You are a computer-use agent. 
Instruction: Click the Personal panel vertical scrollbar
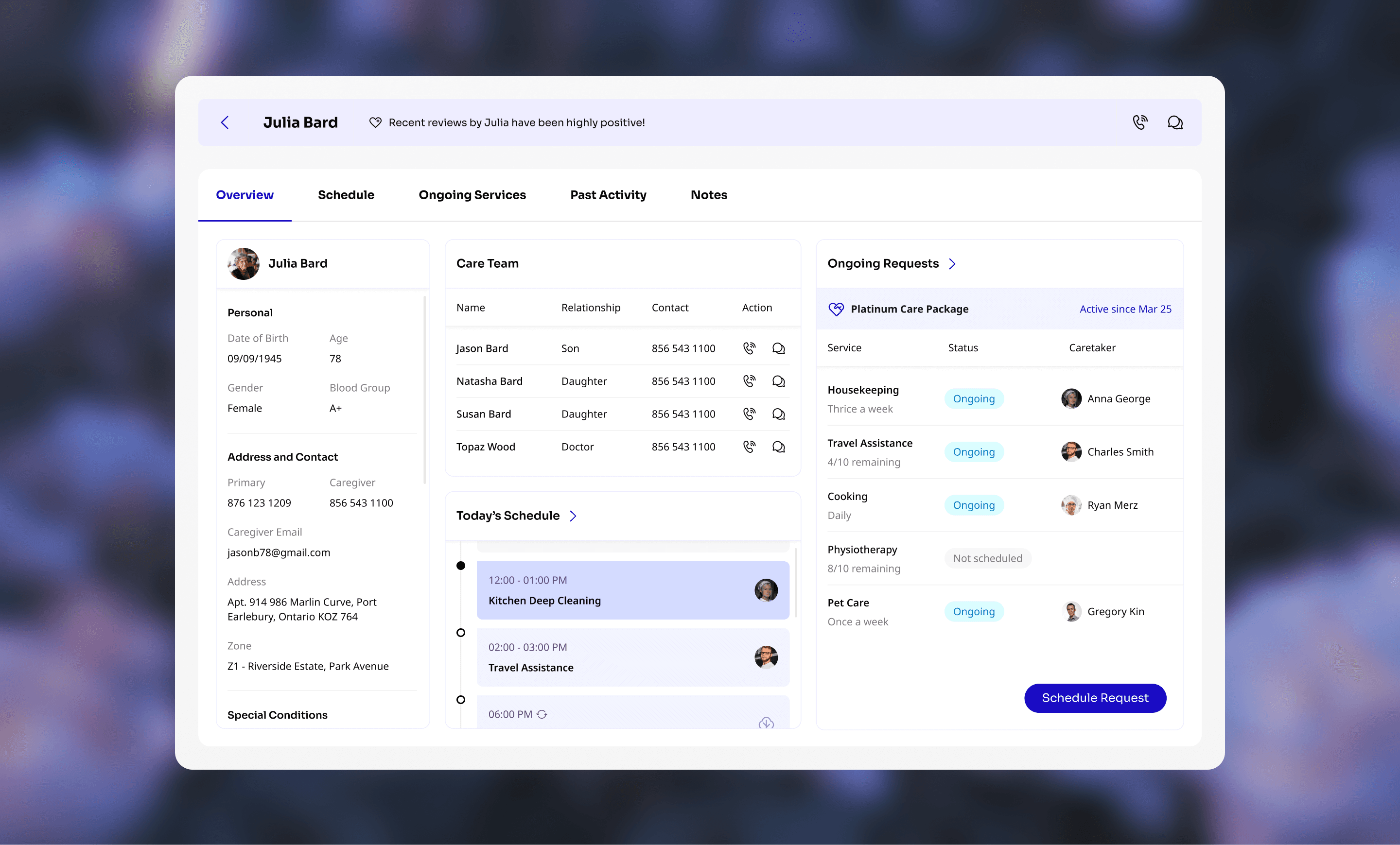(424, 390)
